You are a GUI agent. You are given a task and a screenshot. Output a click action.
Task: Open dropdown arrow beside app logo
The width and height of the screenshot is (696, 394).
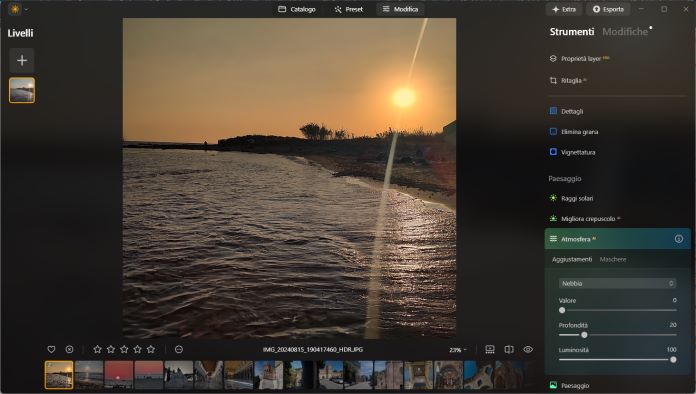coord(26,9)
